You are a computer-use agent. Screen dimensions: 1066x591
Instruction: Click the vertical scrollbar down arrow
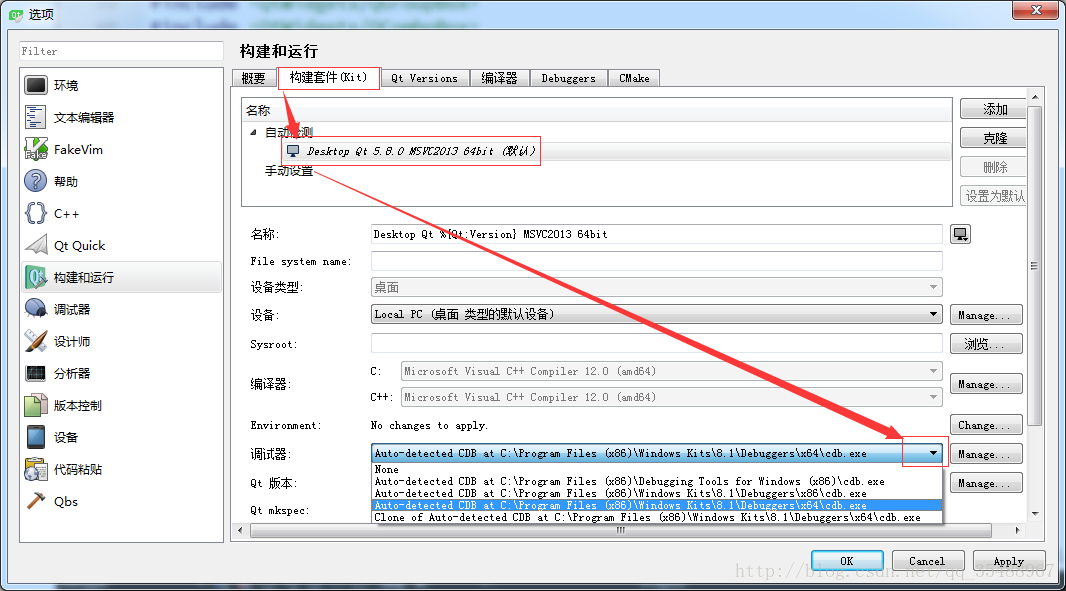tap(1035, 513)
